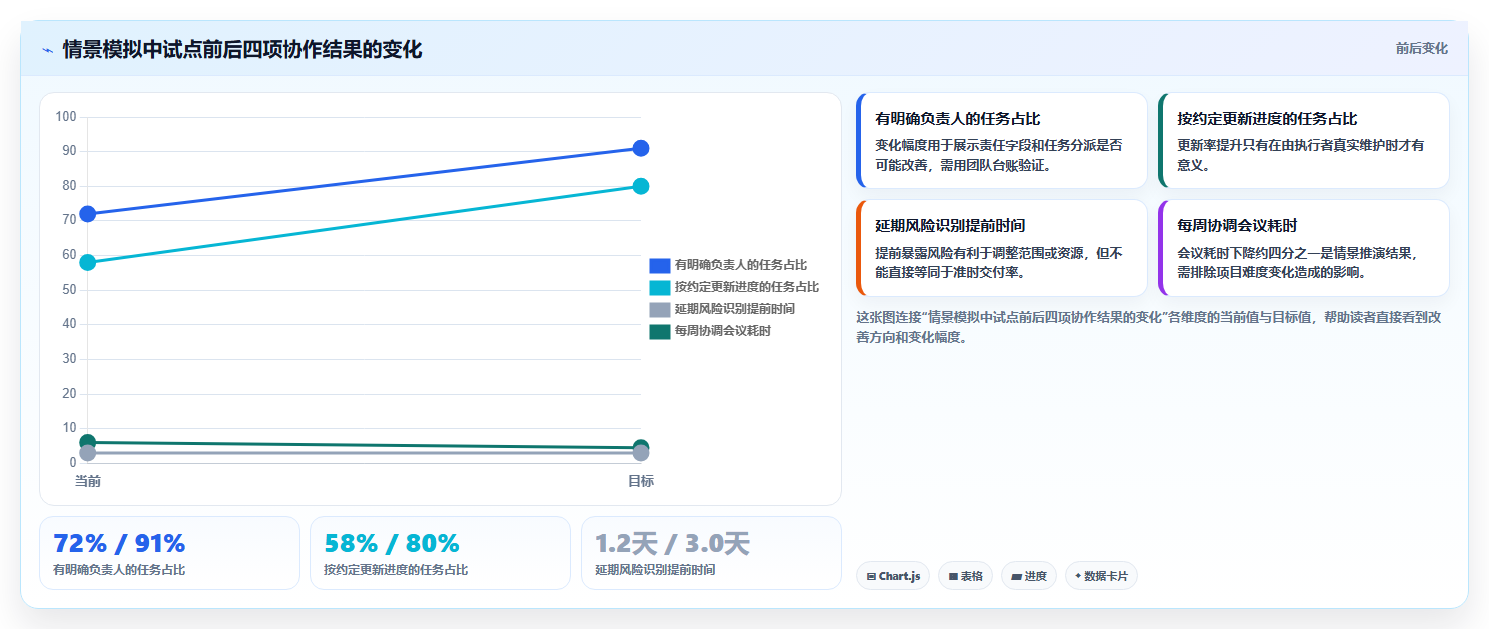Click the 每周协调会议耗时 legend text
The width and height of the screenshot is (1489, 629).
click(x=723, y=331)
